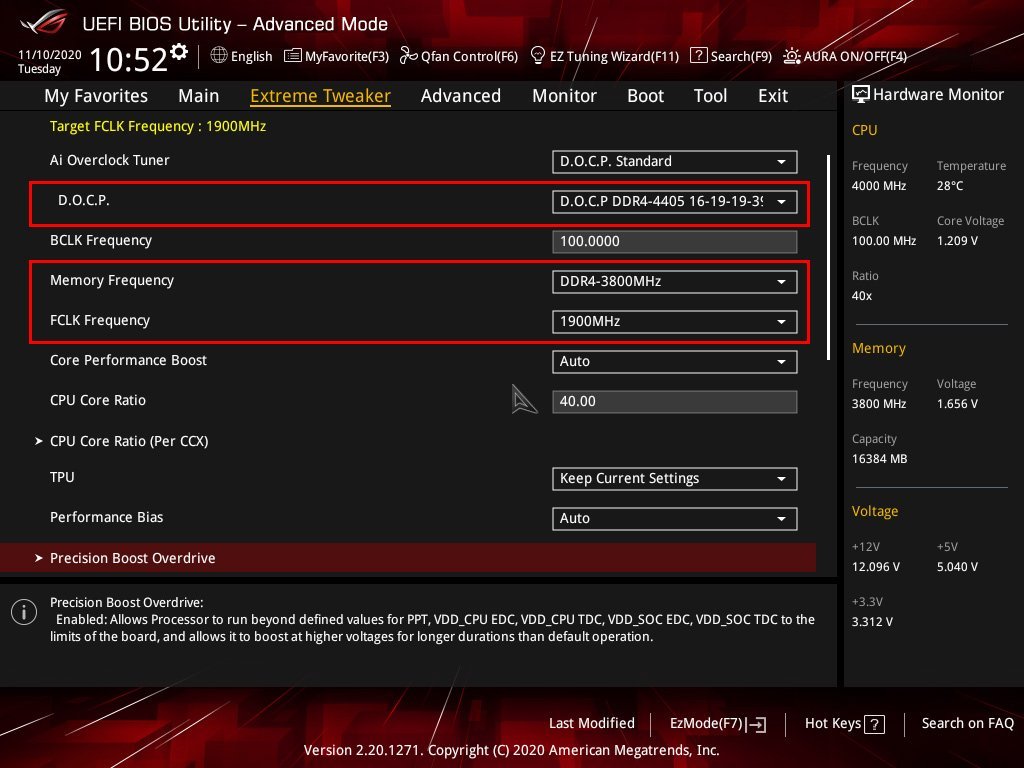
Task: Click the 5.040 V reading
Action: [957, 566]
